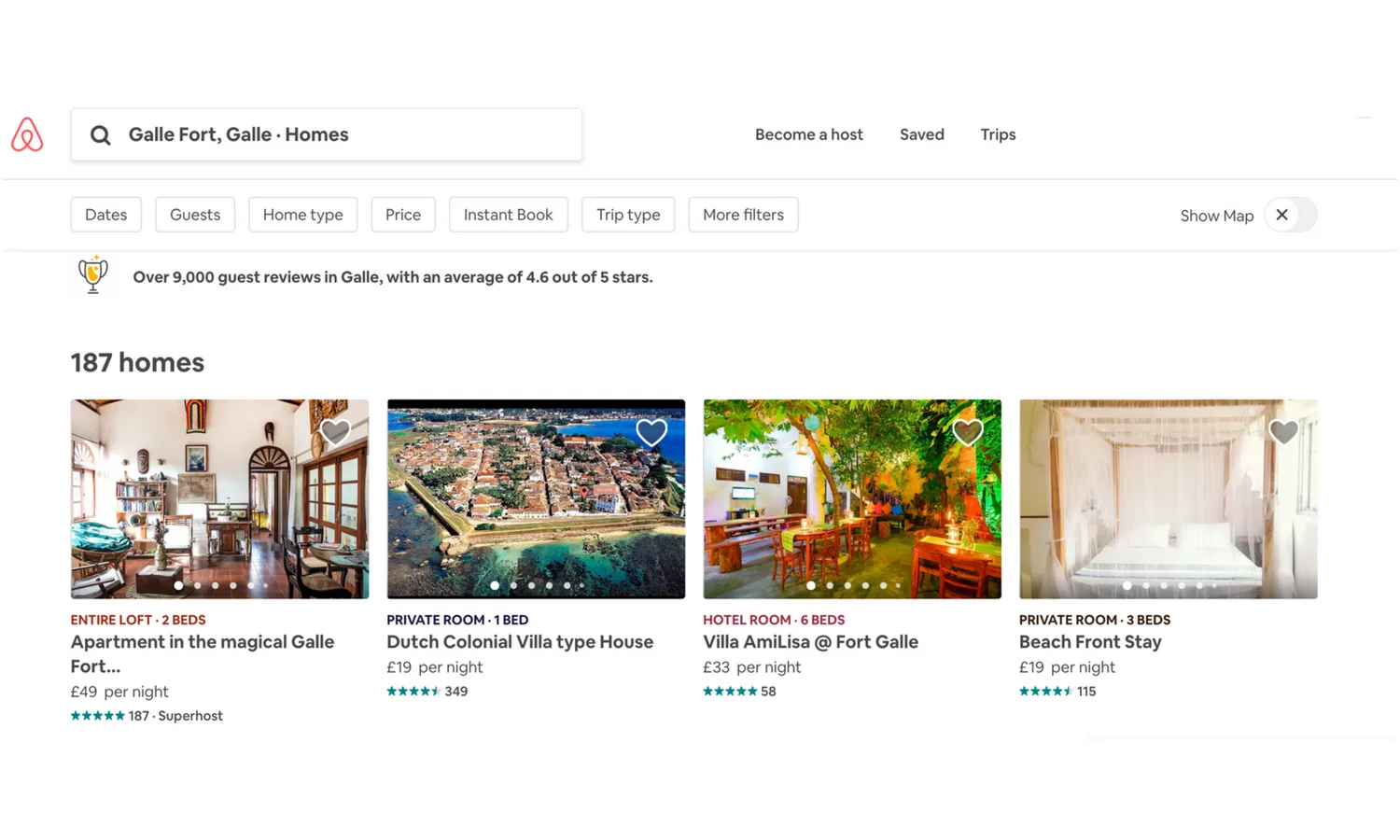
Task: Click the Airbnb logo
Action: (x=27, y=134)
